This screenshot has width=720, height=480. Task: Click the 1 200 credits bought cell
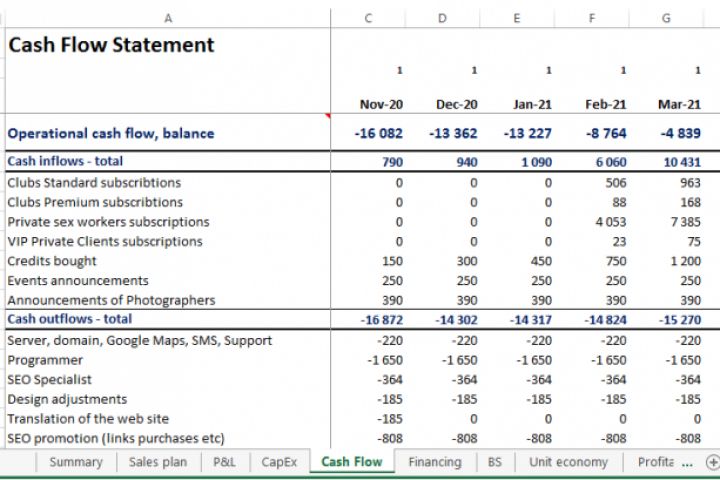pos(685,261)
